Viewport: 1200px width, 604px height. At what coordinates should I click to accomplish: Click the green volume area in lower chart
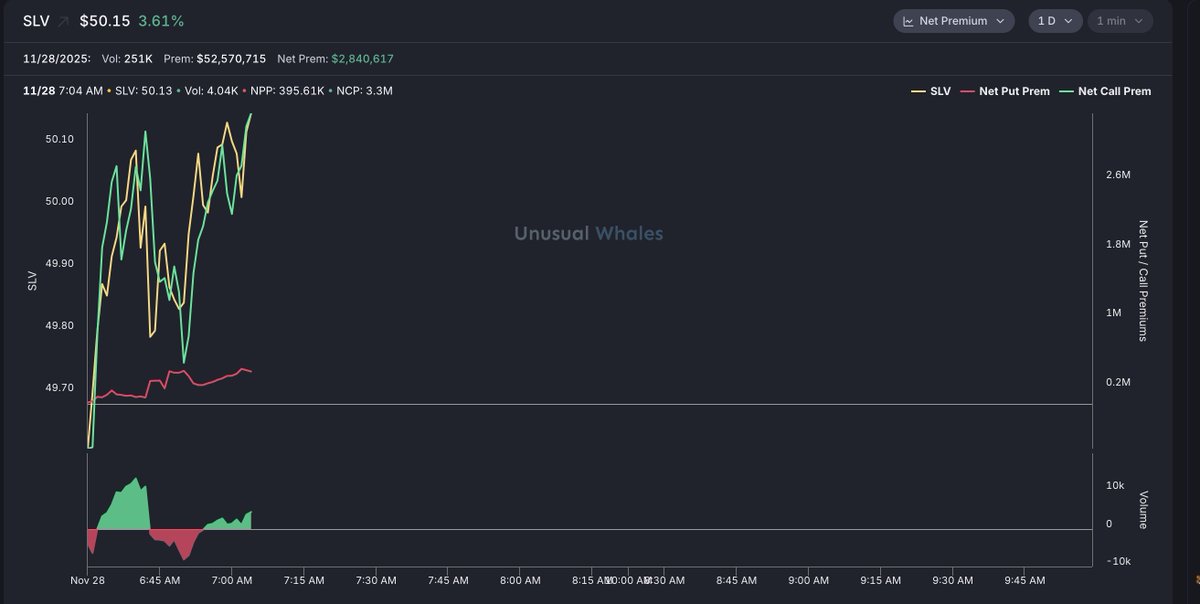point(125,510)
